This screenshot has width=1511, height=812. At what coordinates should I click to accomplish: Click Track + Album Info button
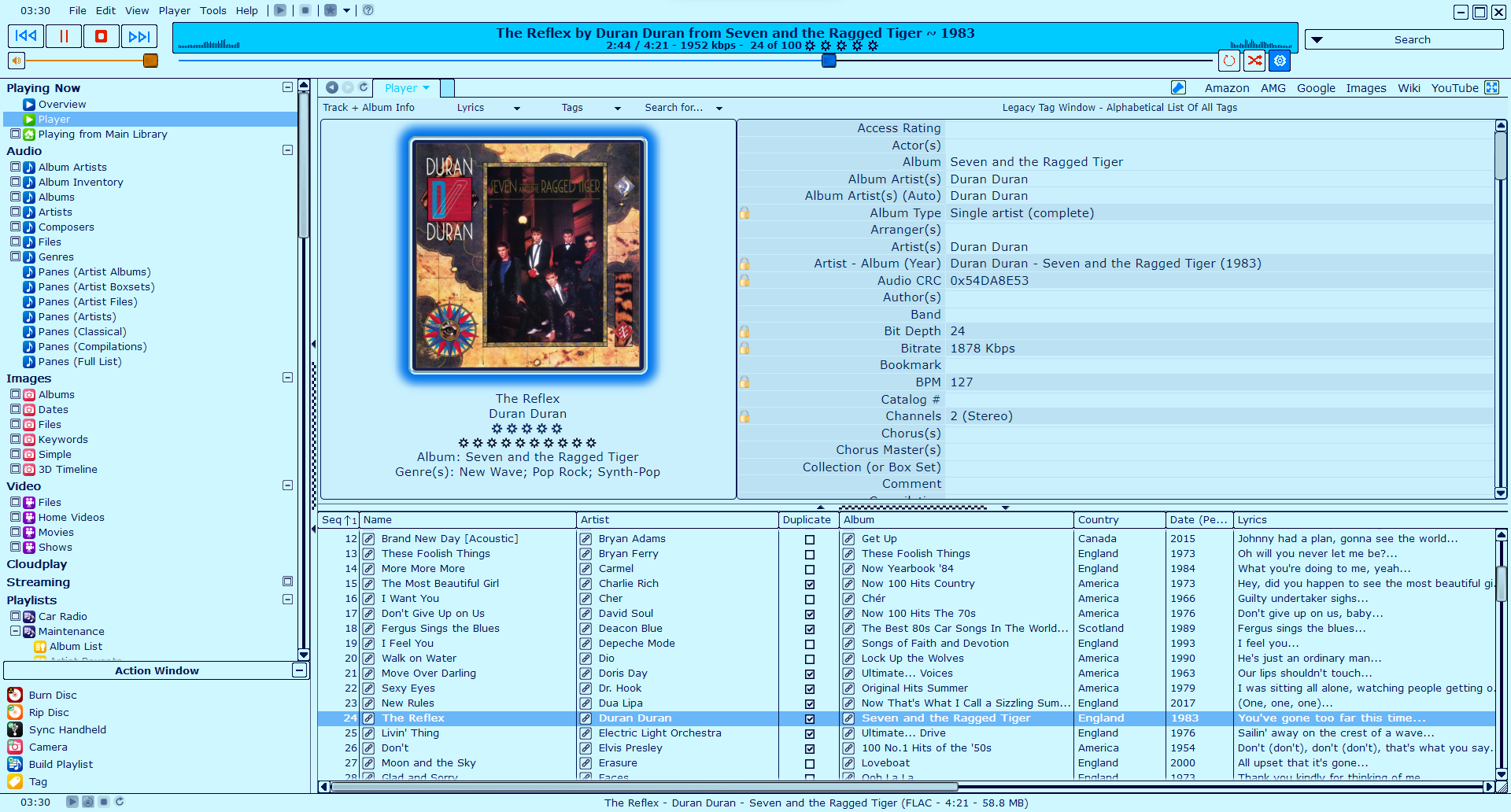(368, 108)
